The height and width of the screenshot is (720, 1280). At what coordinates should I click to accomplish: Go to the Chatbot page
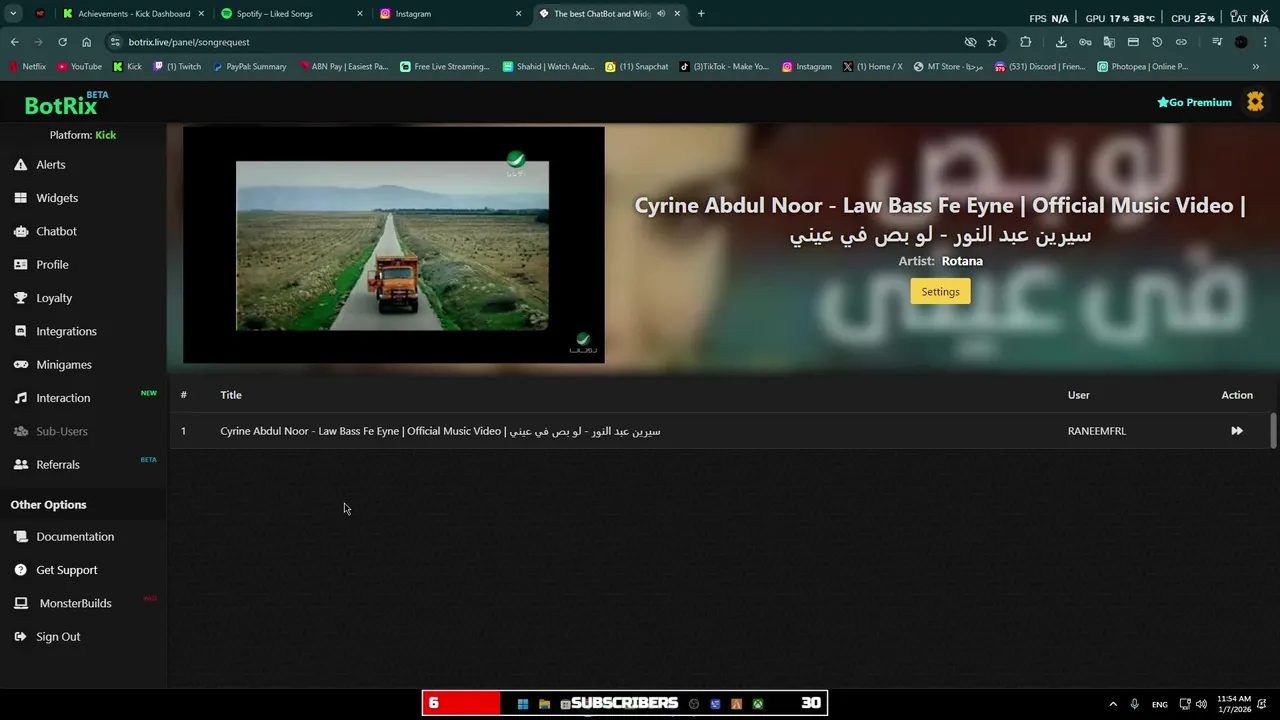pyautogui.click(x=56, y=231)
